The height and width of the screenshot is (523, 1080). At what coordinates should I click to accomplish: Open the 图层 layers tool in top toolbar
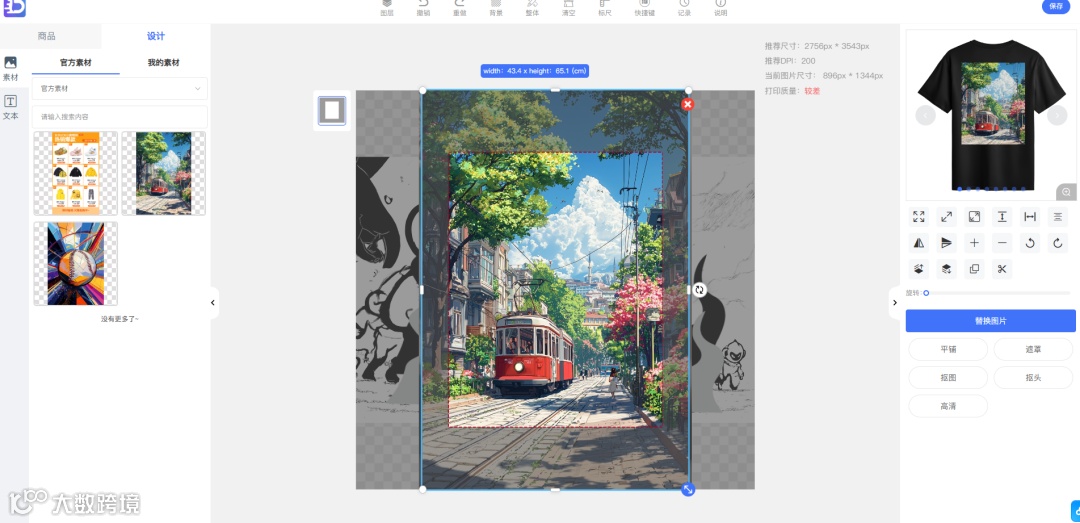pos(387,8)
